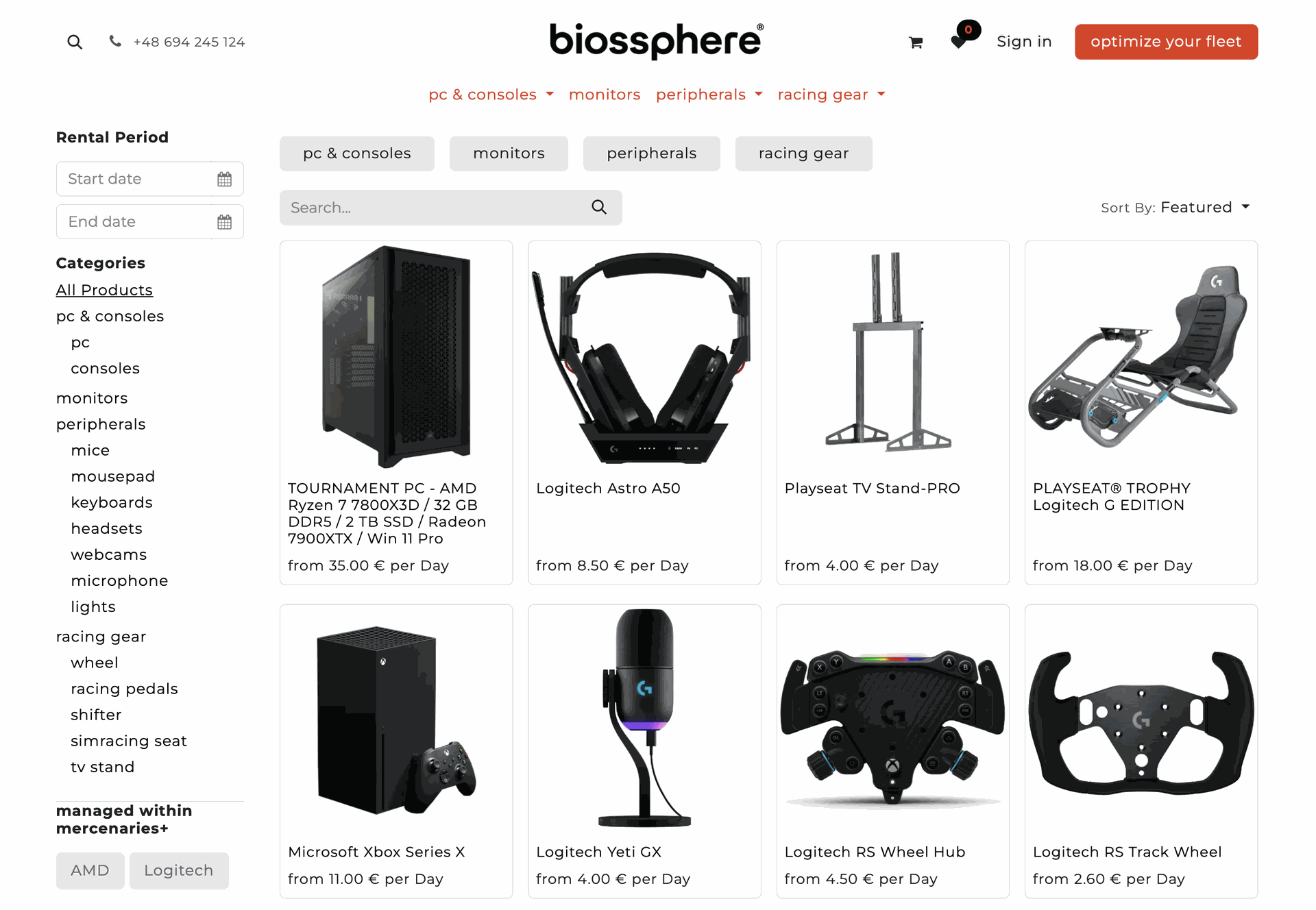Open the shopping cart icon
Viewport: 1316px width, 910px height.
click(916, 42)
